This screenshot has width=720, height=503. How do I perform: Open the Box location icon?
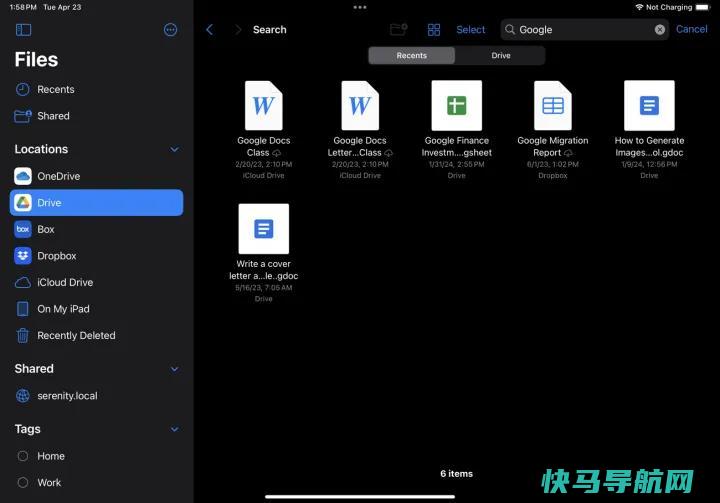(x=22, y=229)
